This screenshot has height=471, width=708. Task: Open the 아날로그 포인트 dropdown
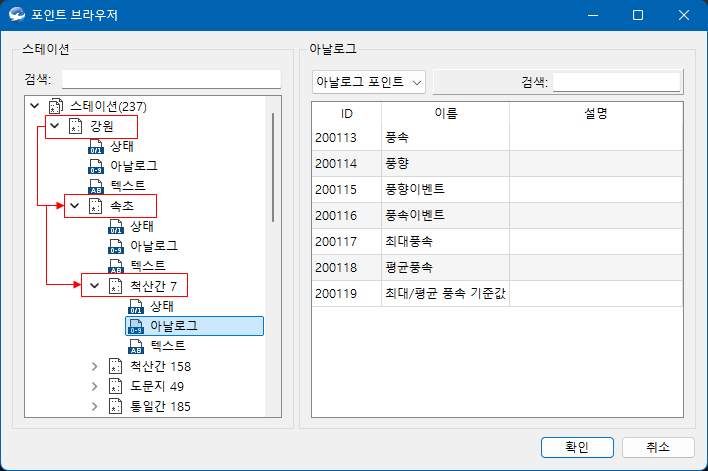[369, 82]
